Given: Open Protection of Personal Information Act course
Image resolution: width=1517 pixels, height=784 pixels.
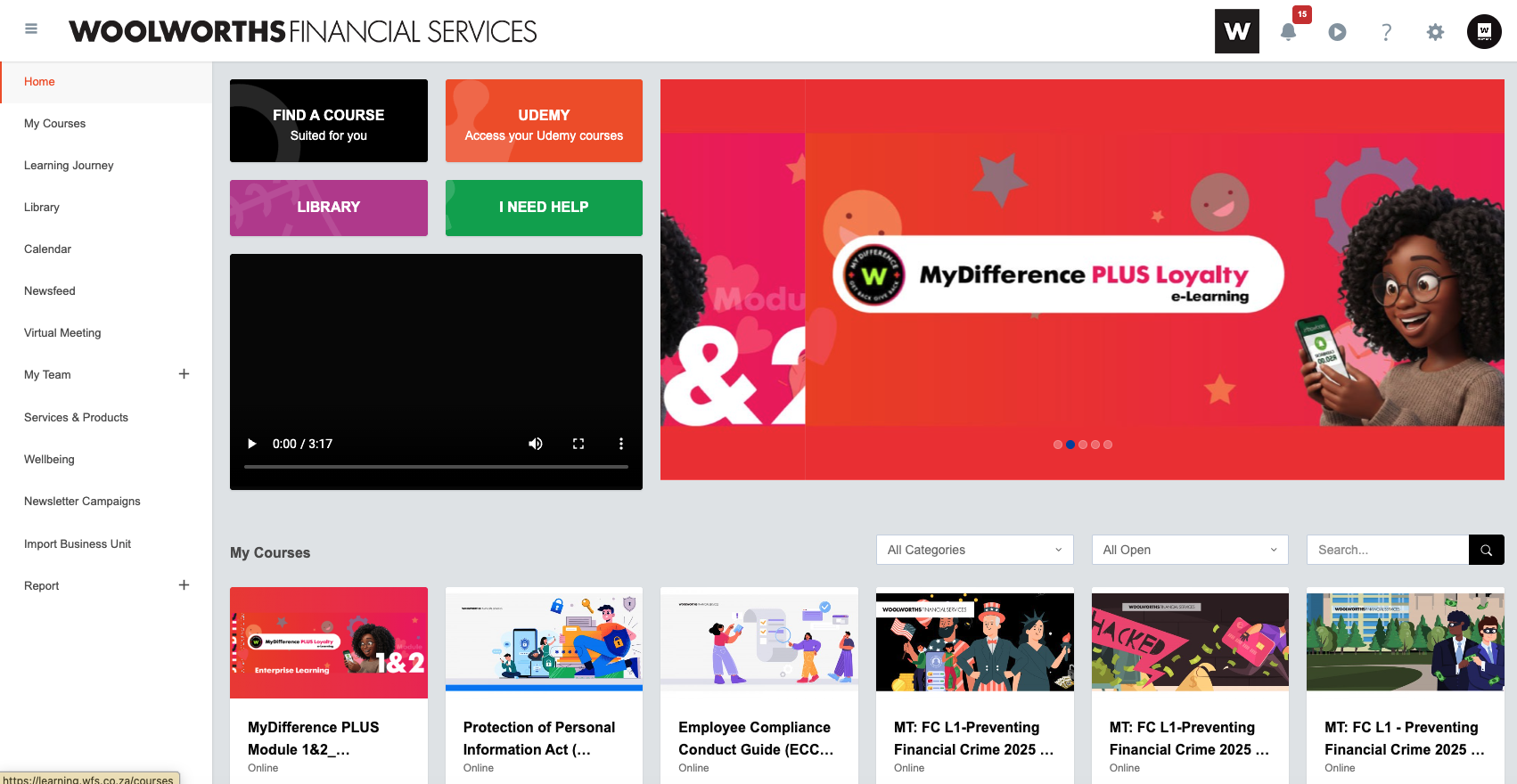Looking at the screenshot, I should (544, 684).
